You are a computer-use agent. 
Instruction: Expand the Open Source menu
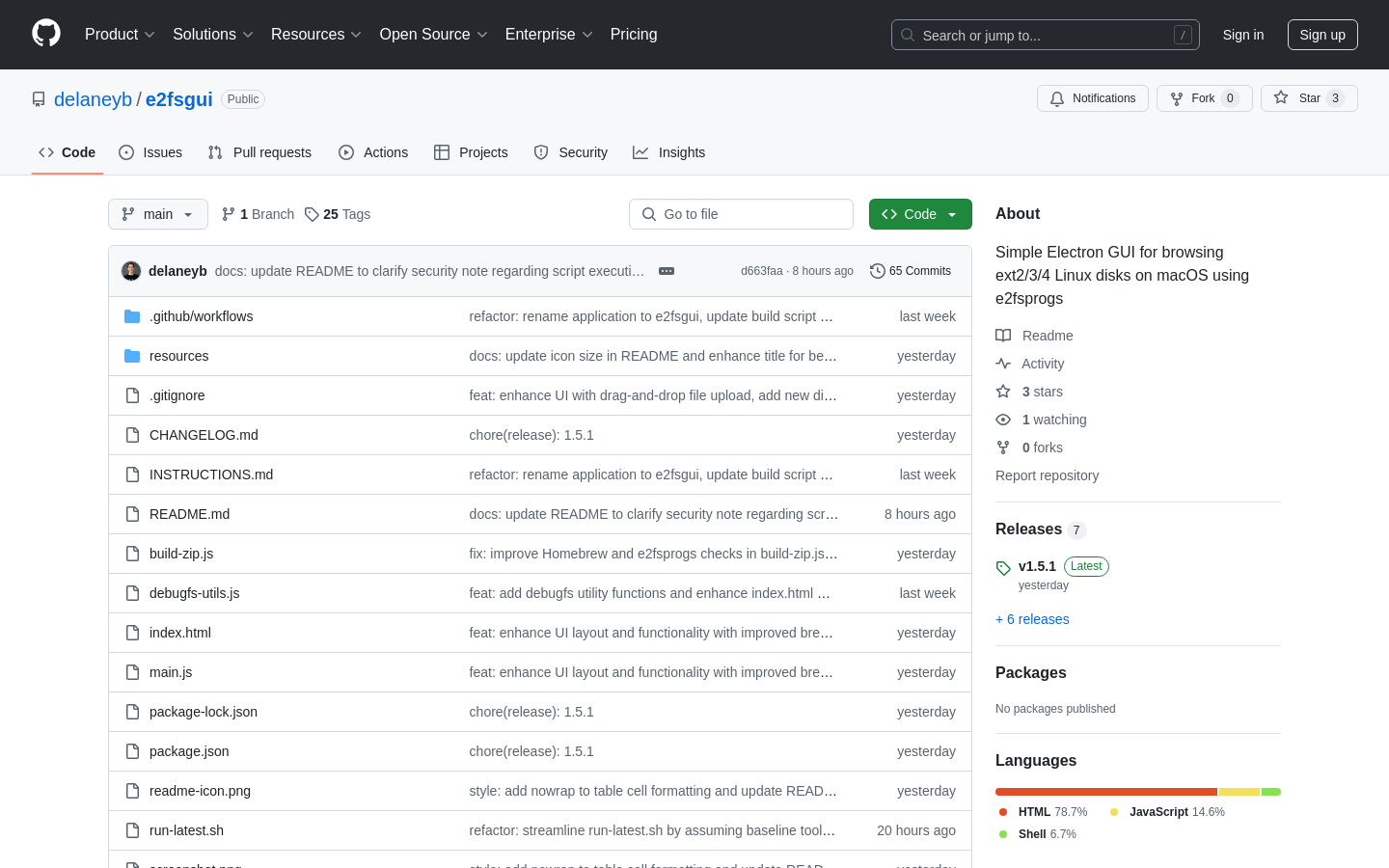[x=434, y=35]
